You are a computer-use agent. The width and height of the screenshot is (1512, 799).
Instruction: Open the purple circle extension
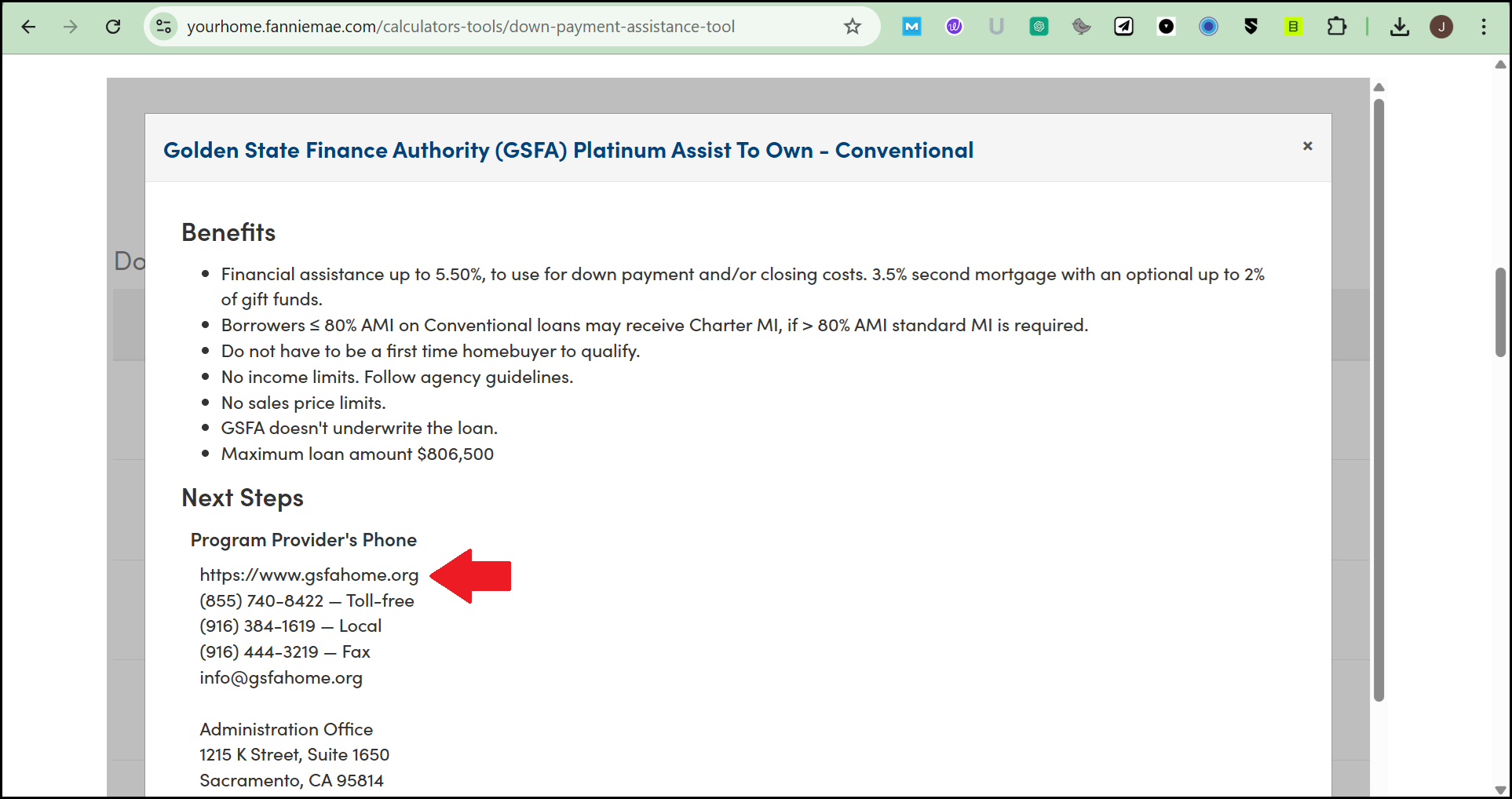(954, 27)
